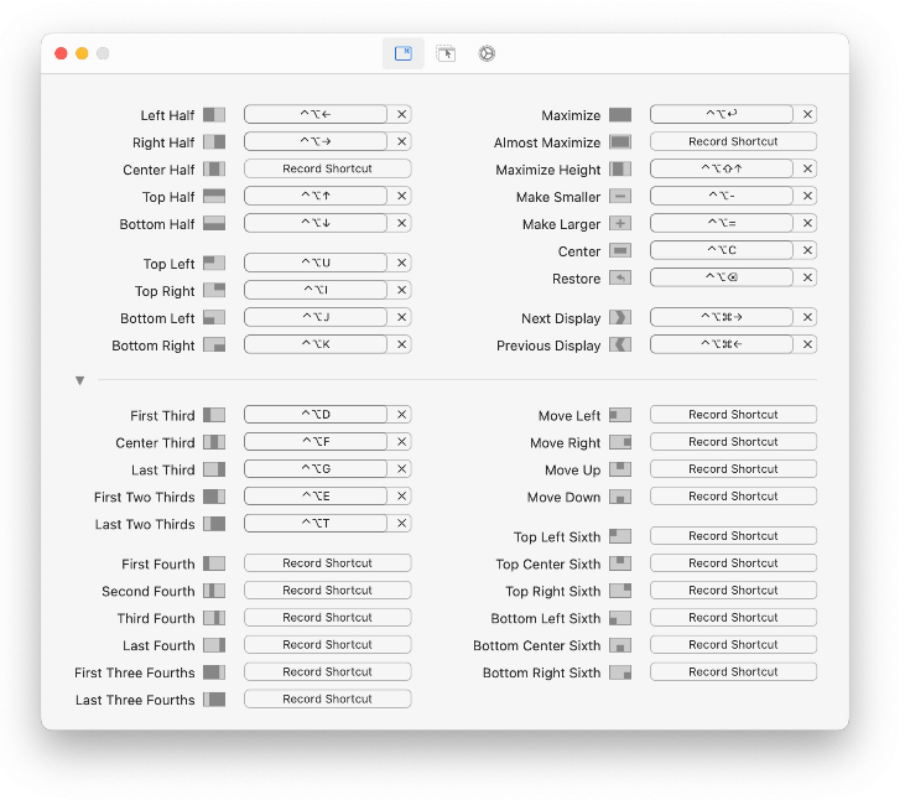This screenshot has height=800, width=905.
Task: Edit the Last Third shortcut field
Action: point(316,469)
